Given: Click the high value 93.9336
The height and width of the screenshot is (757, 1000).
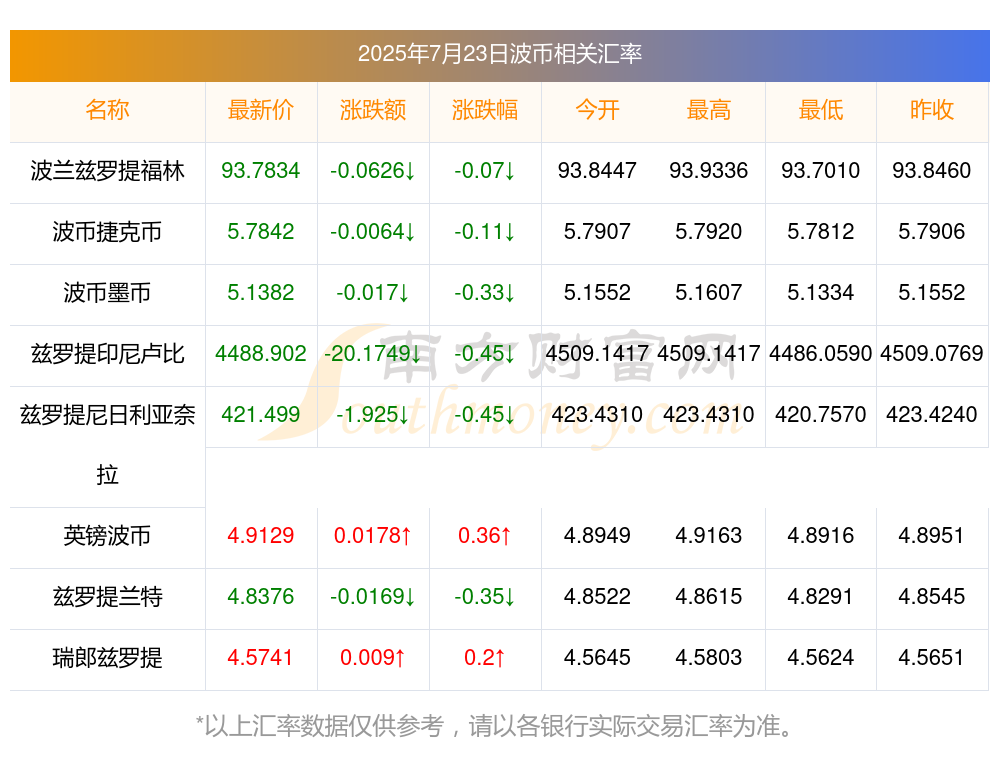Looking at the screenshot, I should tap(709, 171).
